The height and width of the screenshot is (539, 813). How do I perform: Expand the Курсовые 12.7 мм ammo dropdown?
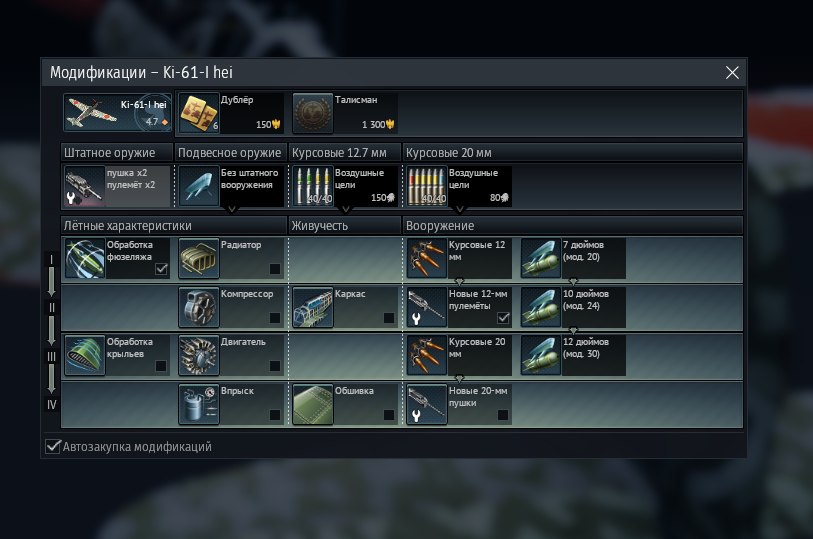pos(346,209)
